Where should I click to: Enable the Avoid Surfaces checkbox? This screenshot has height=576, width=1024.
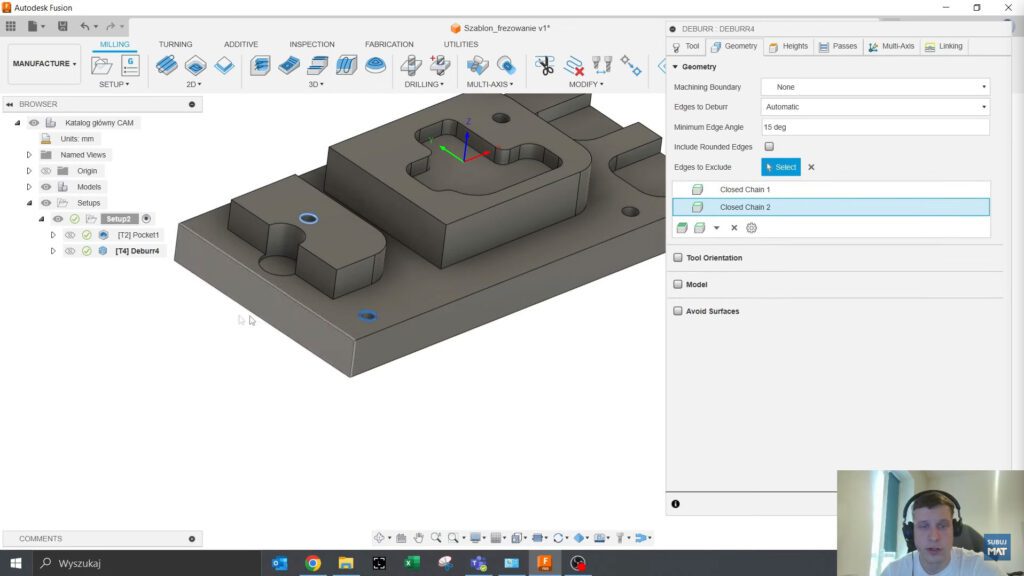coord(678,311)
